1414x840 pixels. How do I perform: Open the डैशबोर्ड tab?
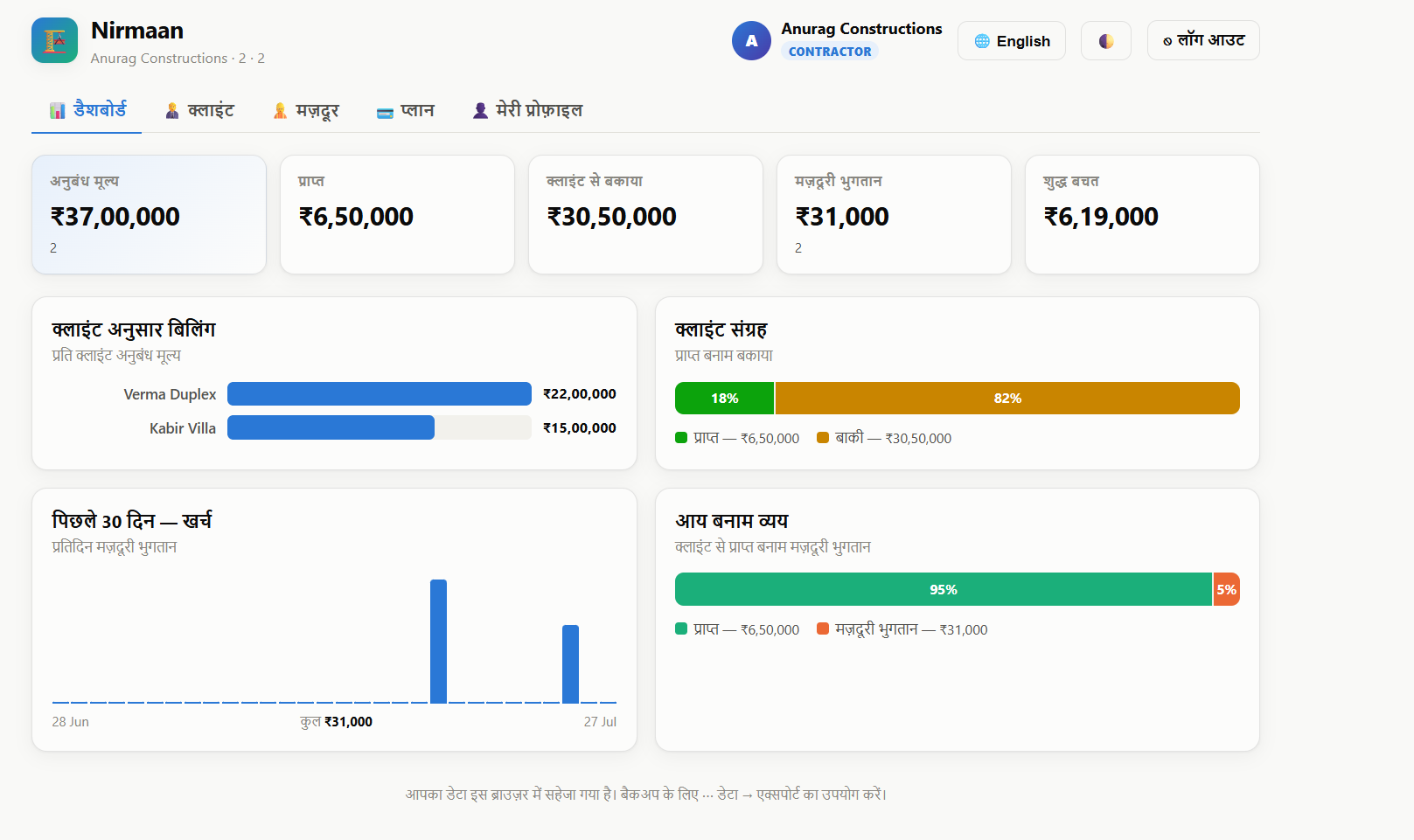pos(87,110)
